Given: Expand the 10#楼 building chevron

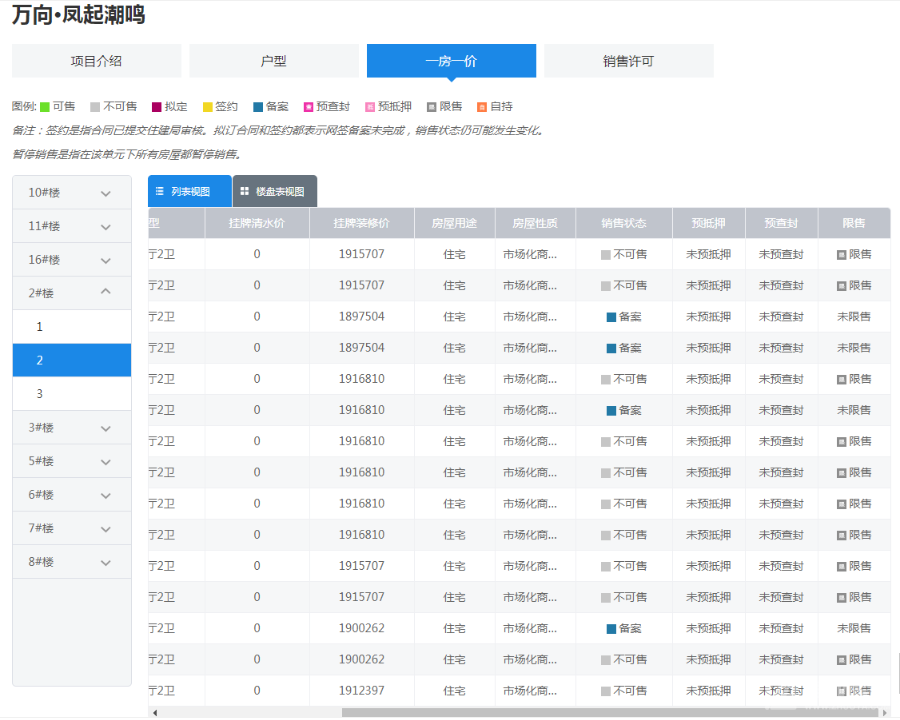Looking at the screenshot, I should click(106, 193).
